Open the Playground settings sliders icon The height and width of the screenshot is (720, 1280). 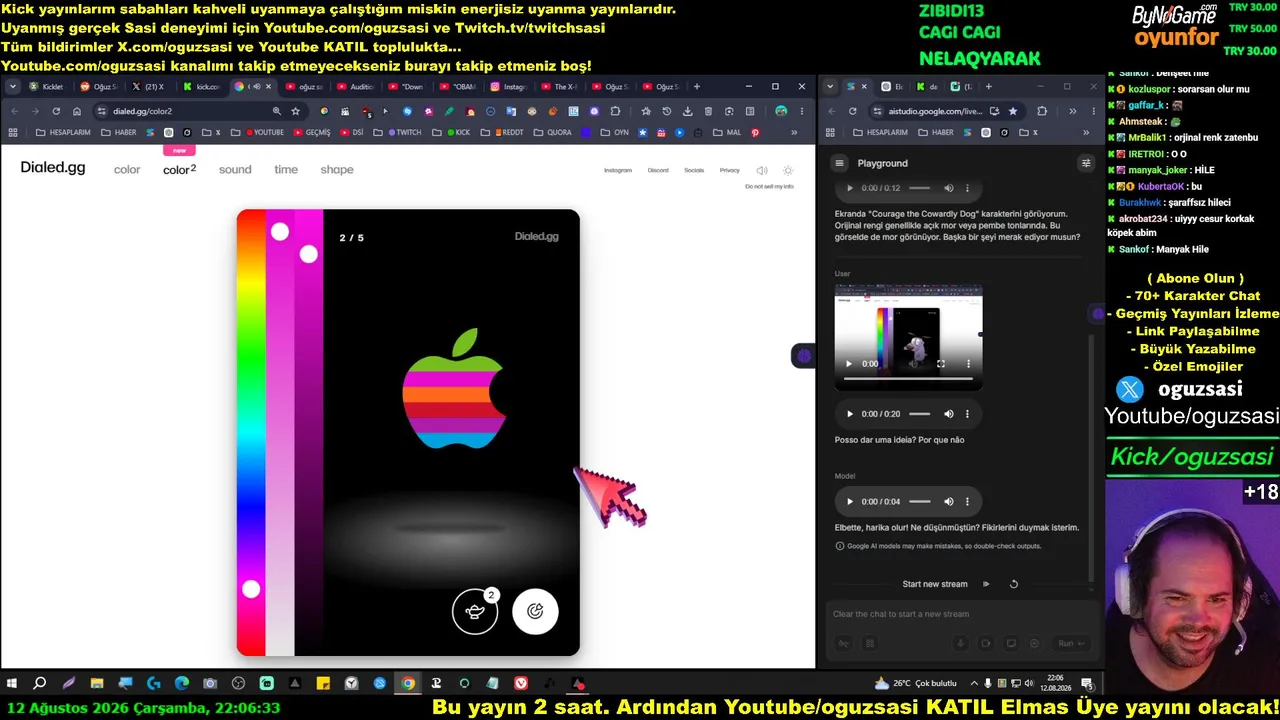[1085, 163]
